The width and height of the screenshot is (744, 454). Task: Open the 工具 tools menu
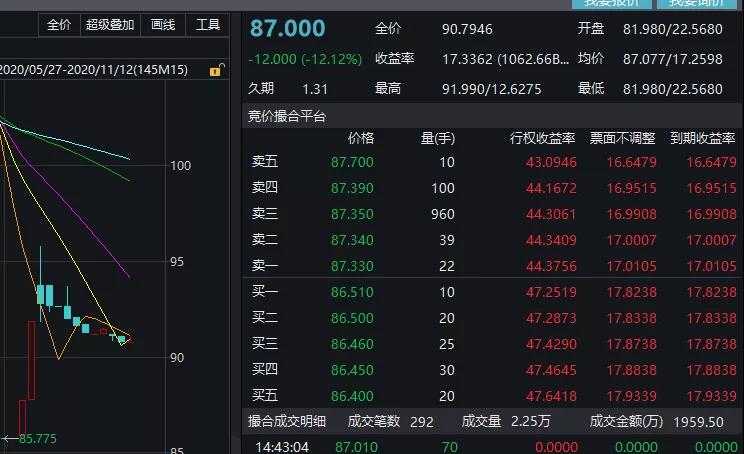[208, 25]
